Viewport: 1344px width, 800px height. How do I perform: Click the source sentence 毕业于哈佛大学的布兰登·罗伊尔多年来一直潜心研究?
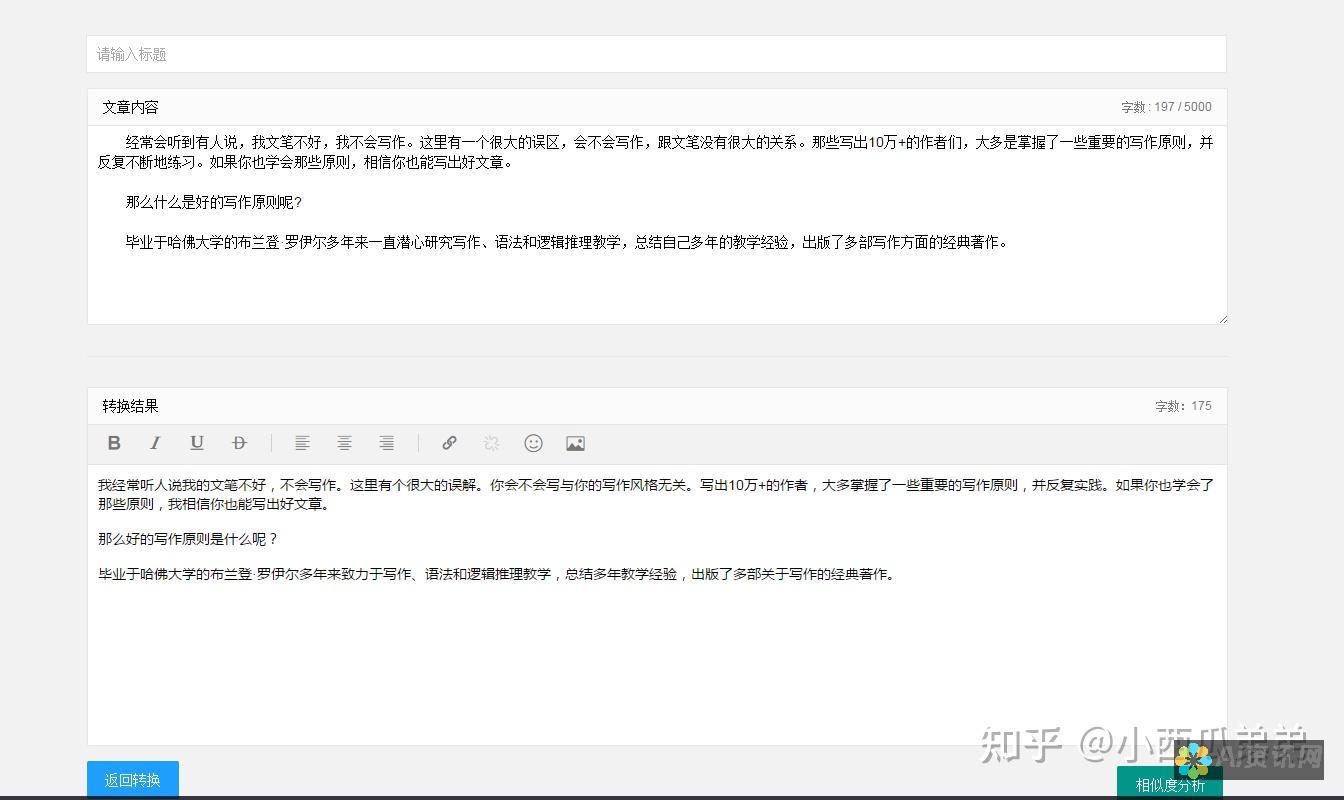point(567,242)
